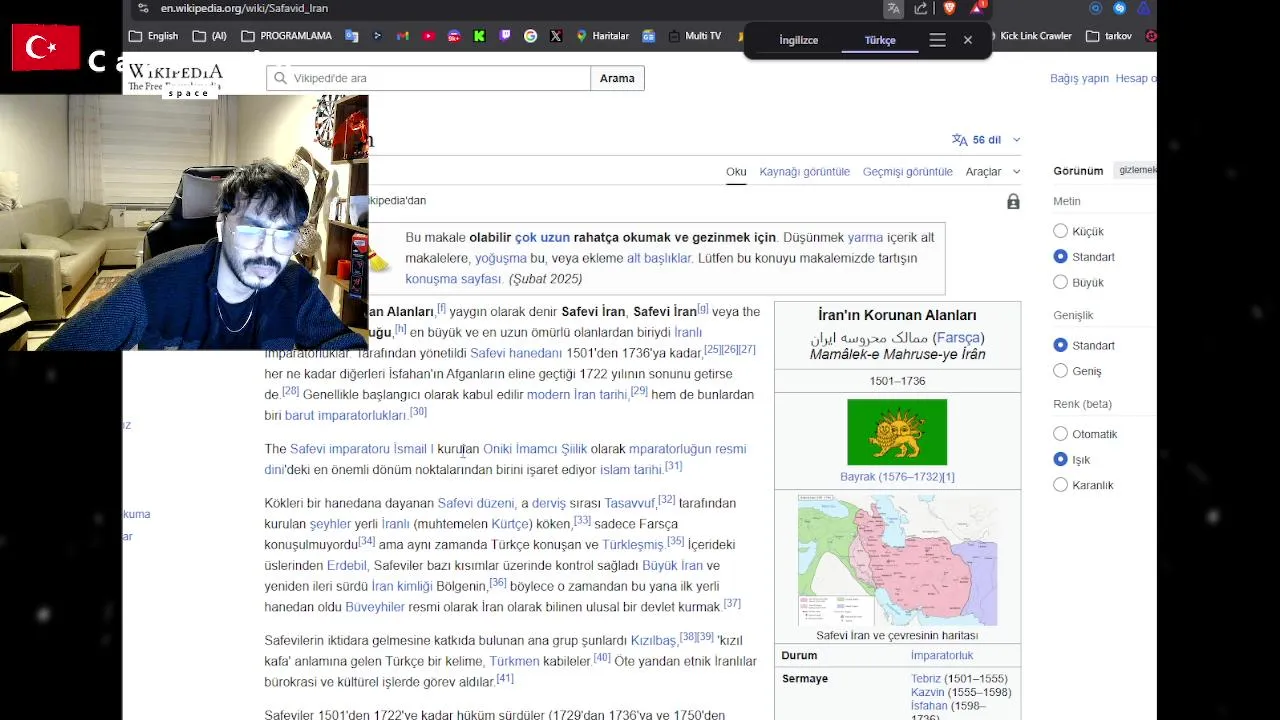Open the Oniki İmamcı Şiilik link

point(535,449)
